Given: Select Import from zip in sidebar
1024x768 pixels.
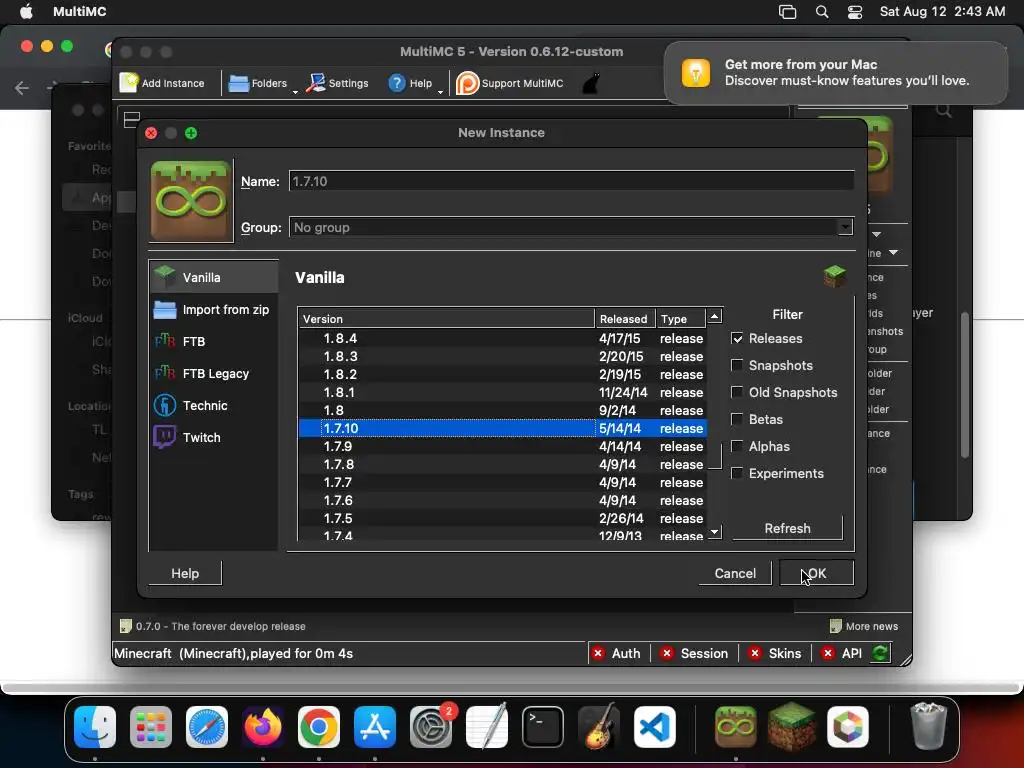Looking at the screenshot, I should pyautogui.click(x=214, y=310).
